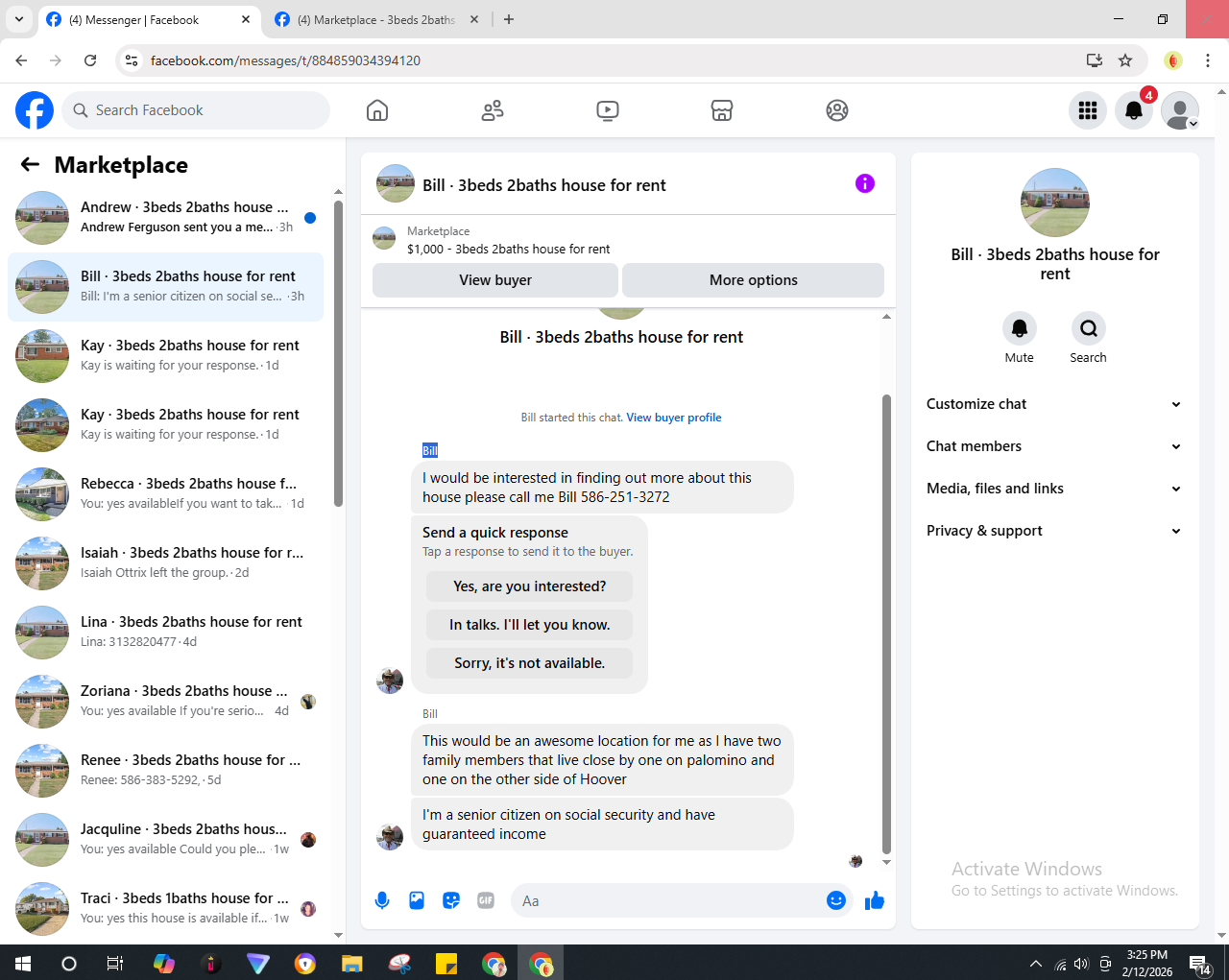This screenshot has width=1229, height=980.
Task: Expand the Customize chat section
Action: pyautogui.click(x=1054, y=404)
